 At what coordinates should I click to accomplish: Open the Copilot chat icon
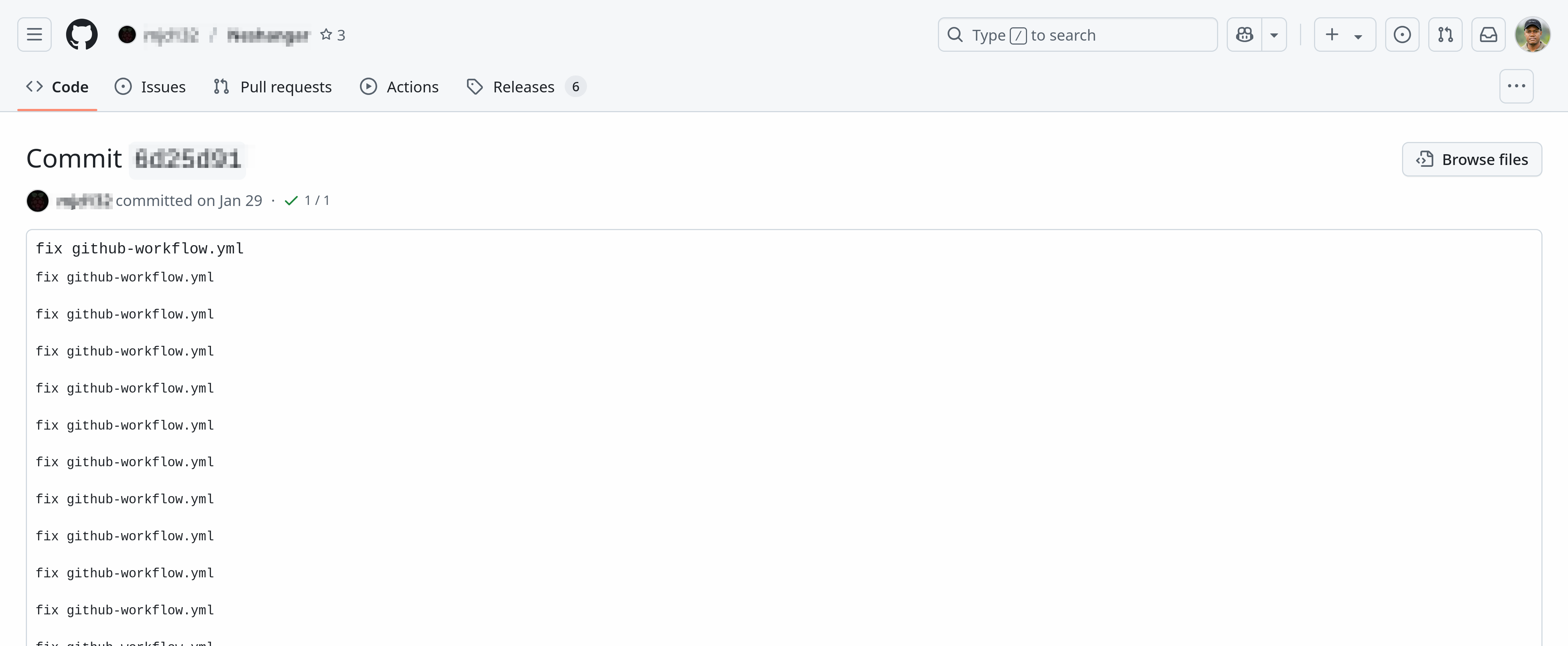(x=1244, y=35)
